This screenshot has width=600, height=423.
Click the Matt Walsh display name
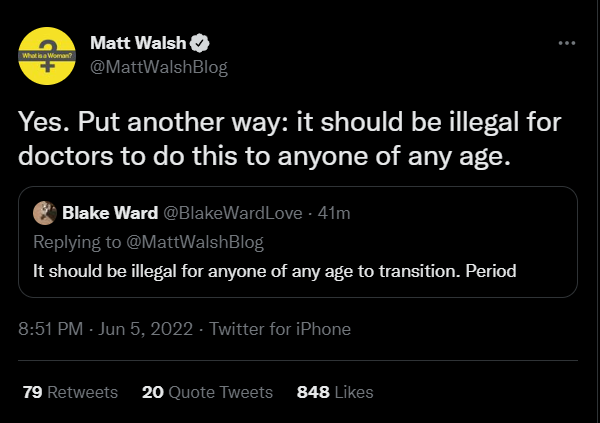138,45
